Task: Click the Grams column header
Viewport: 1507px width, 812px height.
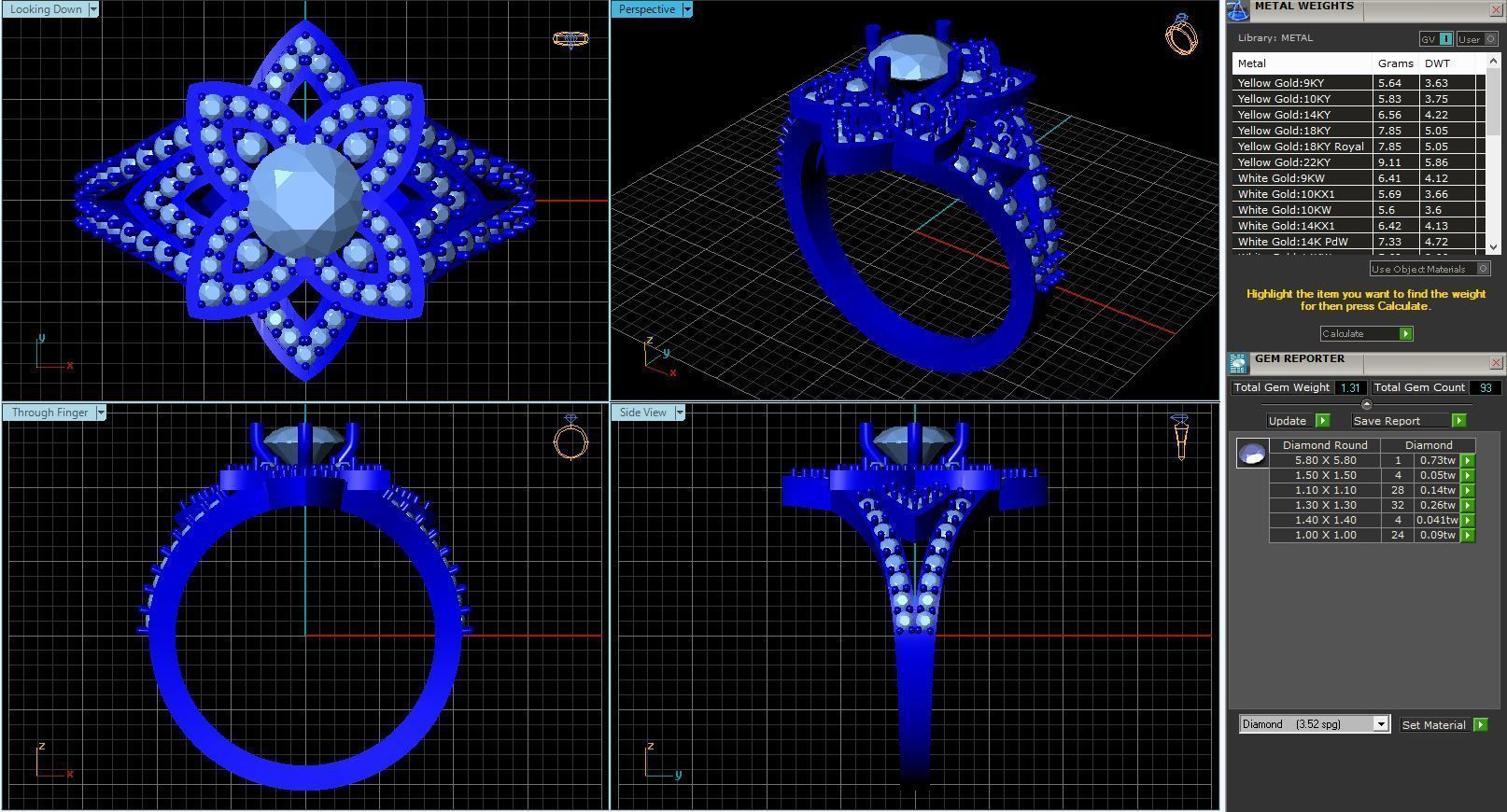Action: tap(1395, 63)
